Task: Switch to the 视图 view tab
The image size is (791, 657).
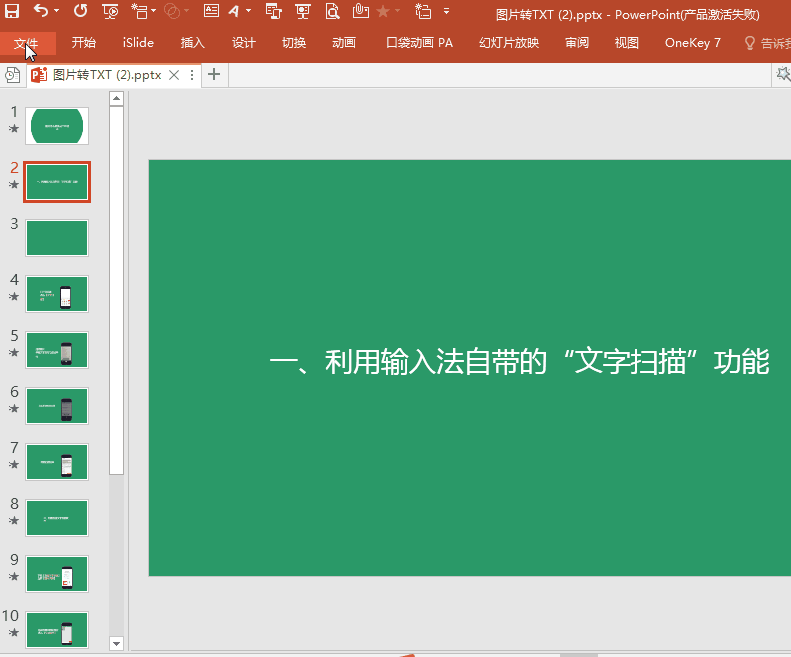Action: point(627,43)
